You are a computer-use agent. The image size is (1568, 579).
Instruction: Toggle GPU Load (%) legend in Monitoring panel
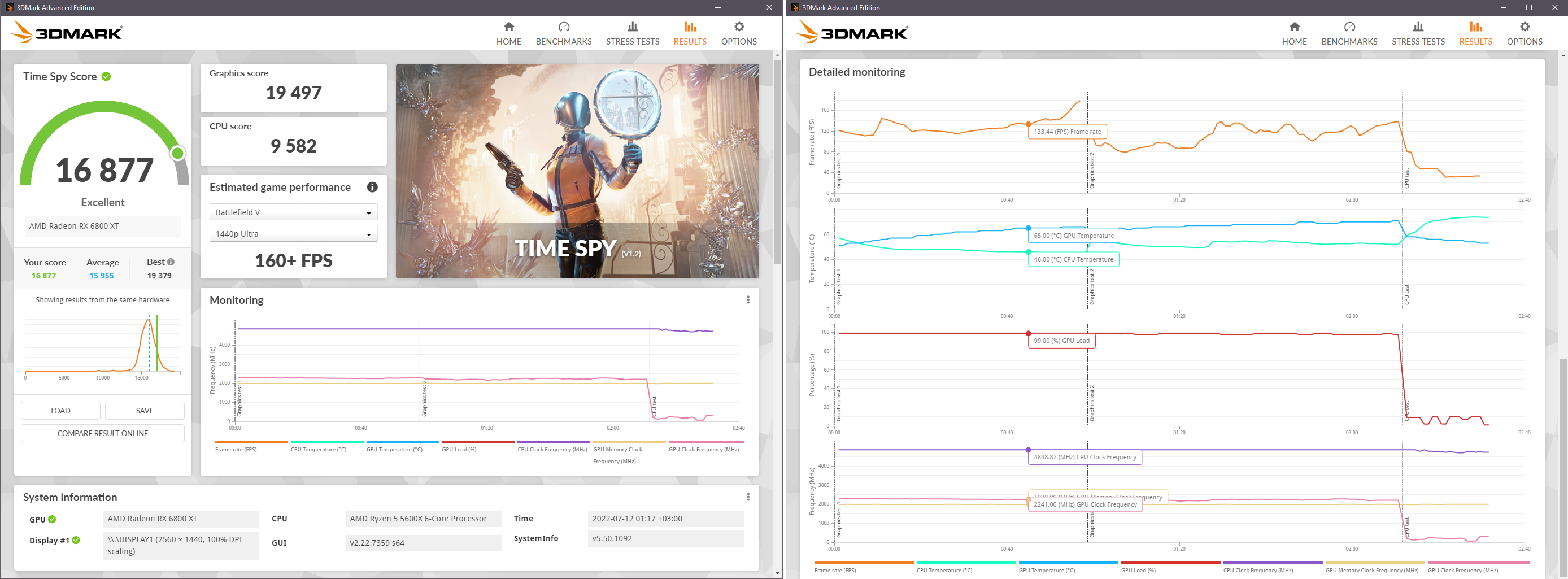click(478, 446)
